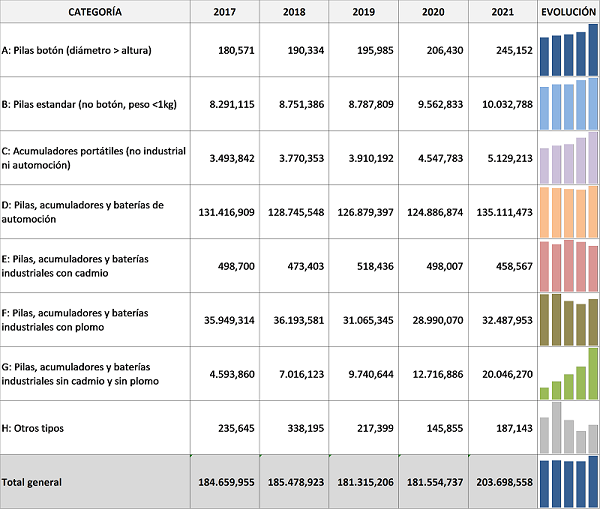Screen dimensions: 600x509
Task: Click the total cell 203.698,558
Action: click(x=504, y=482)
